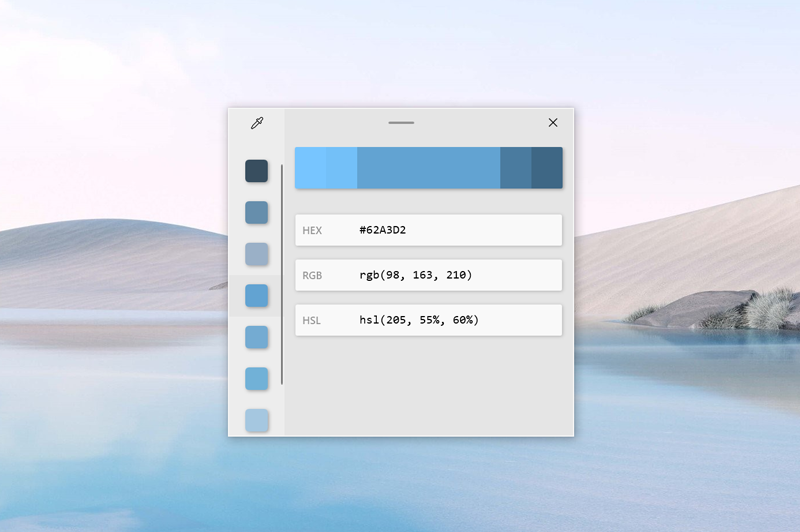This screenshot has height=532, width=800.
Task: Choose the lightest shade in color bar
Action: (x=310, y=168)
